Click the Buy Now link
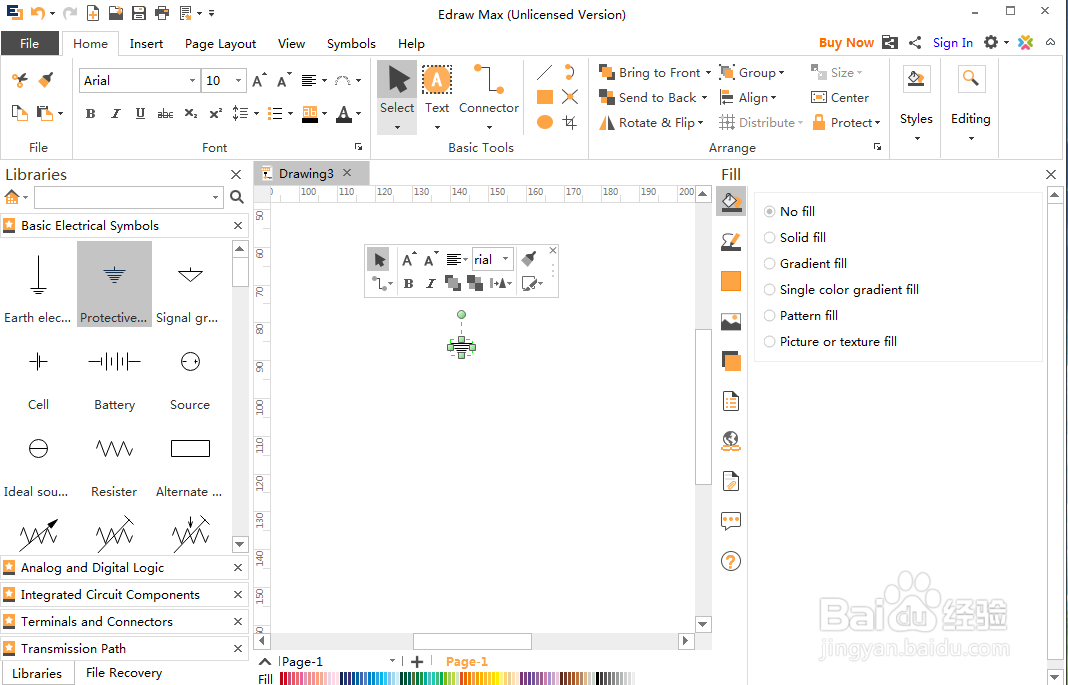 click(x=846, y=42)
